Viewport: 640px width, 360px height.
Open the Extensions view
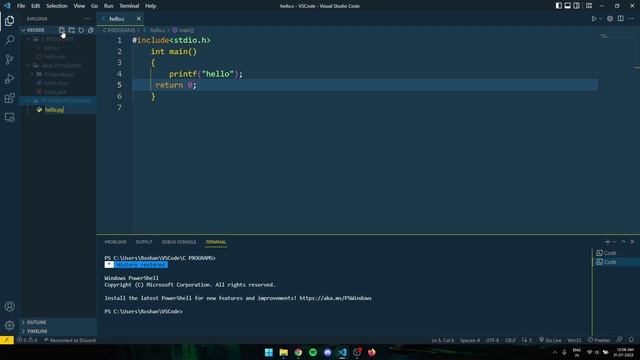9,98
